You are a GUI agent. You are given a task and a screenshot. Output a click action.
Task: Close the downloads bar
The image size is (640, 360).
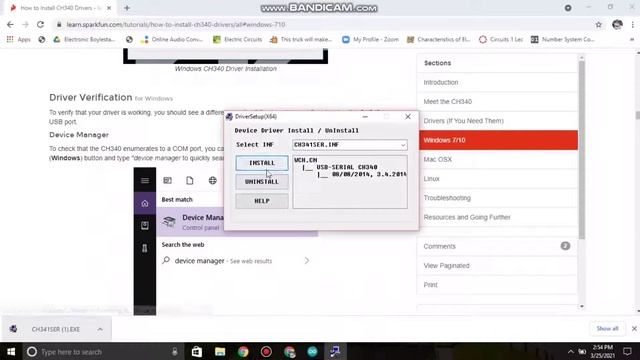click(634, 329)
